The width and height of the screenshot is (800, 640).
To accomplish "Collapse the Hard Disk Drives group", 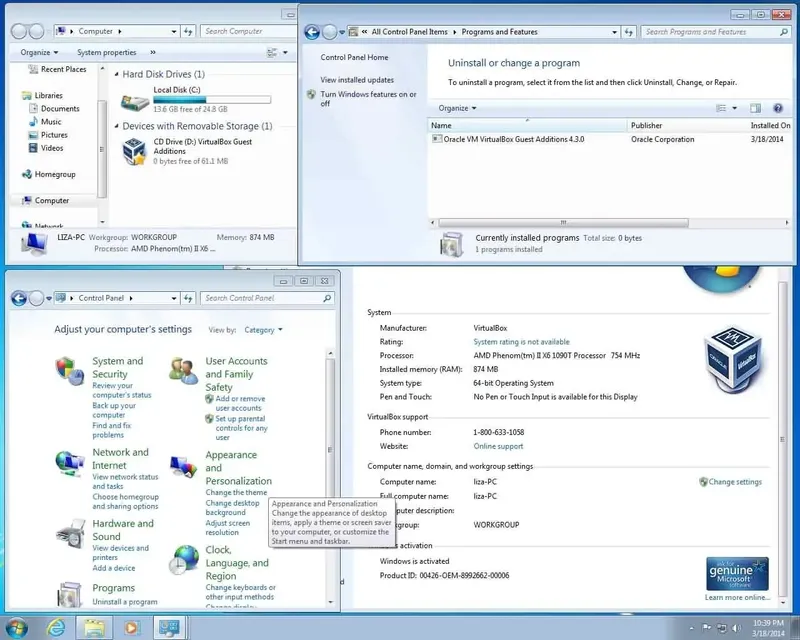I will click(x=117, y=74).
